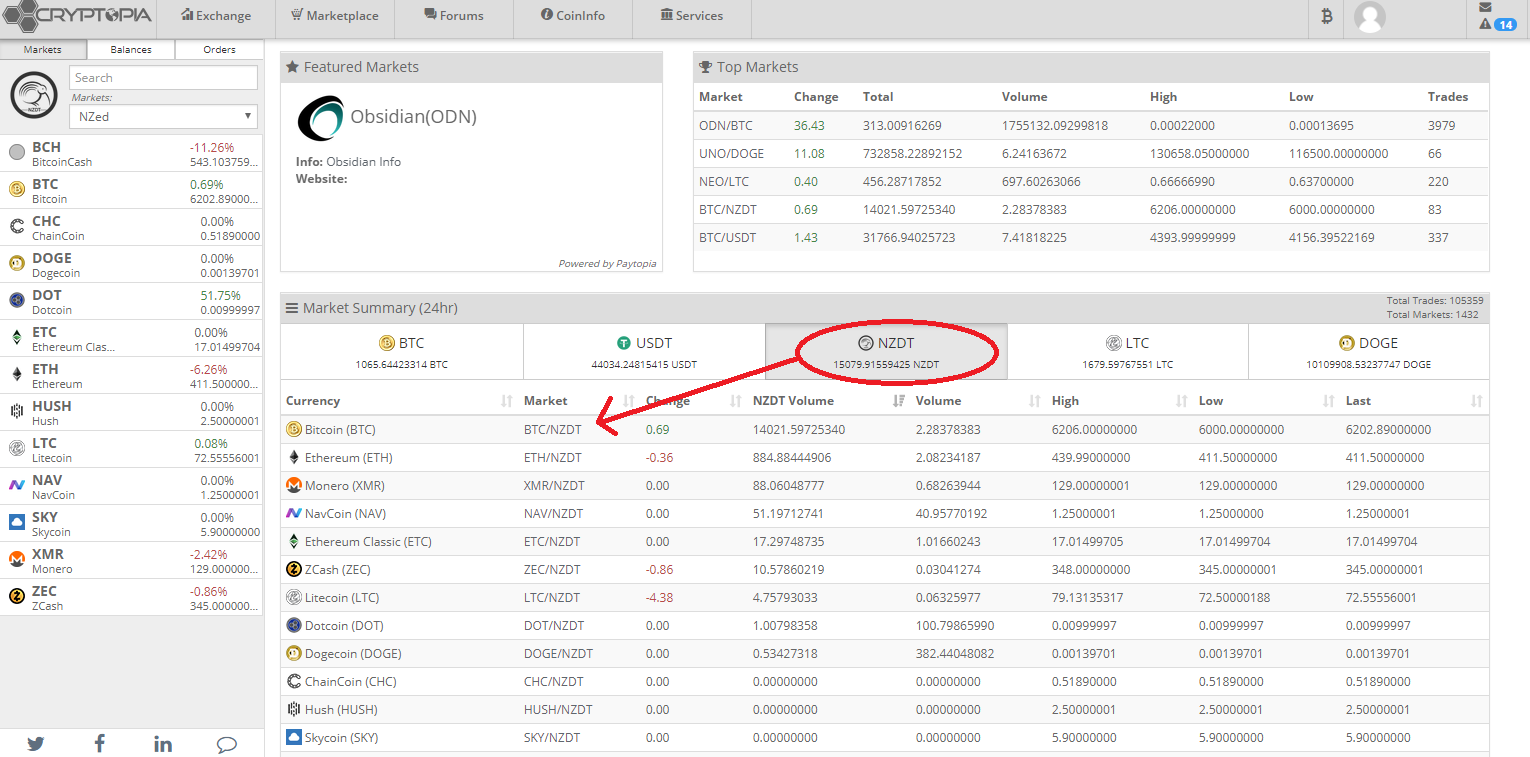Select the LTC base market tab
The image size is (1530, 757).
[1128, 352]
